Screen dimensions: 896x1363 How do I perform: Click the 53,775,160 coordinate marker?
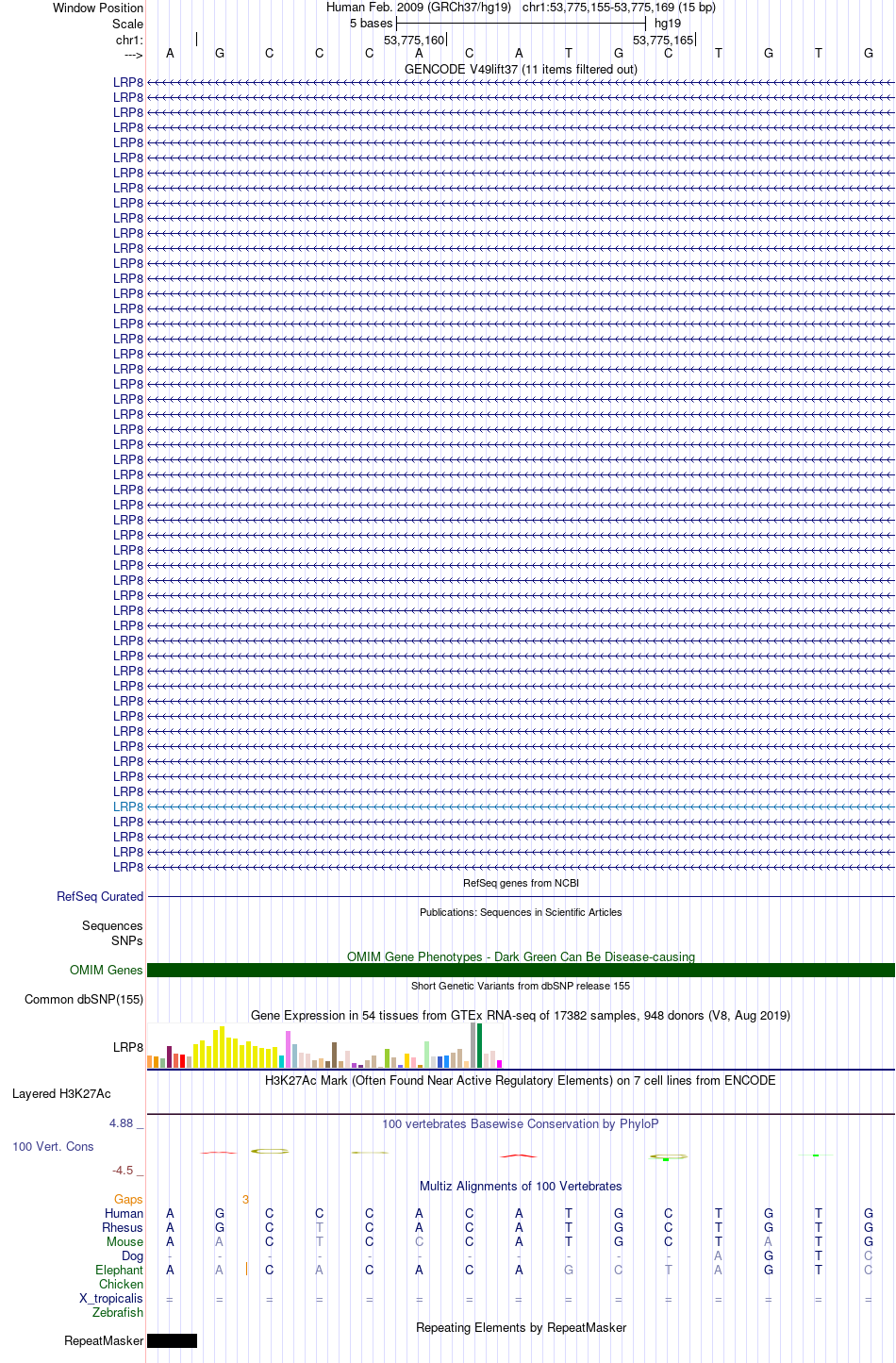click(414, 41)
